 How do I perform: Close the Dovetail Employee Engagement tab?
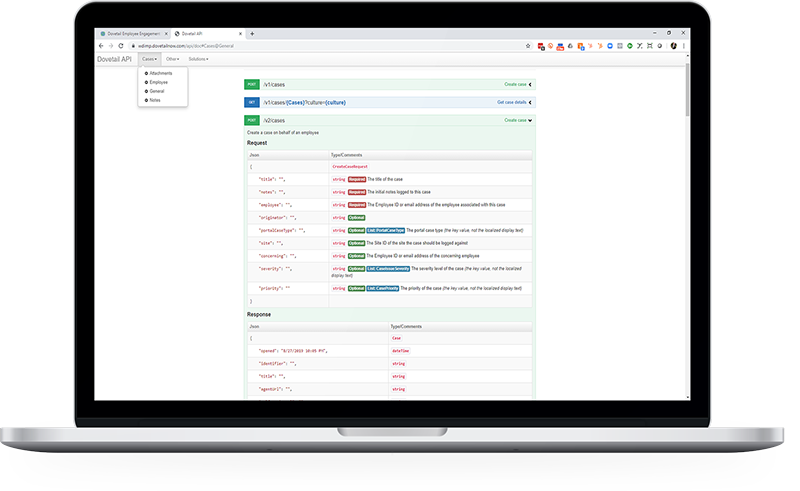pos(166,34)
